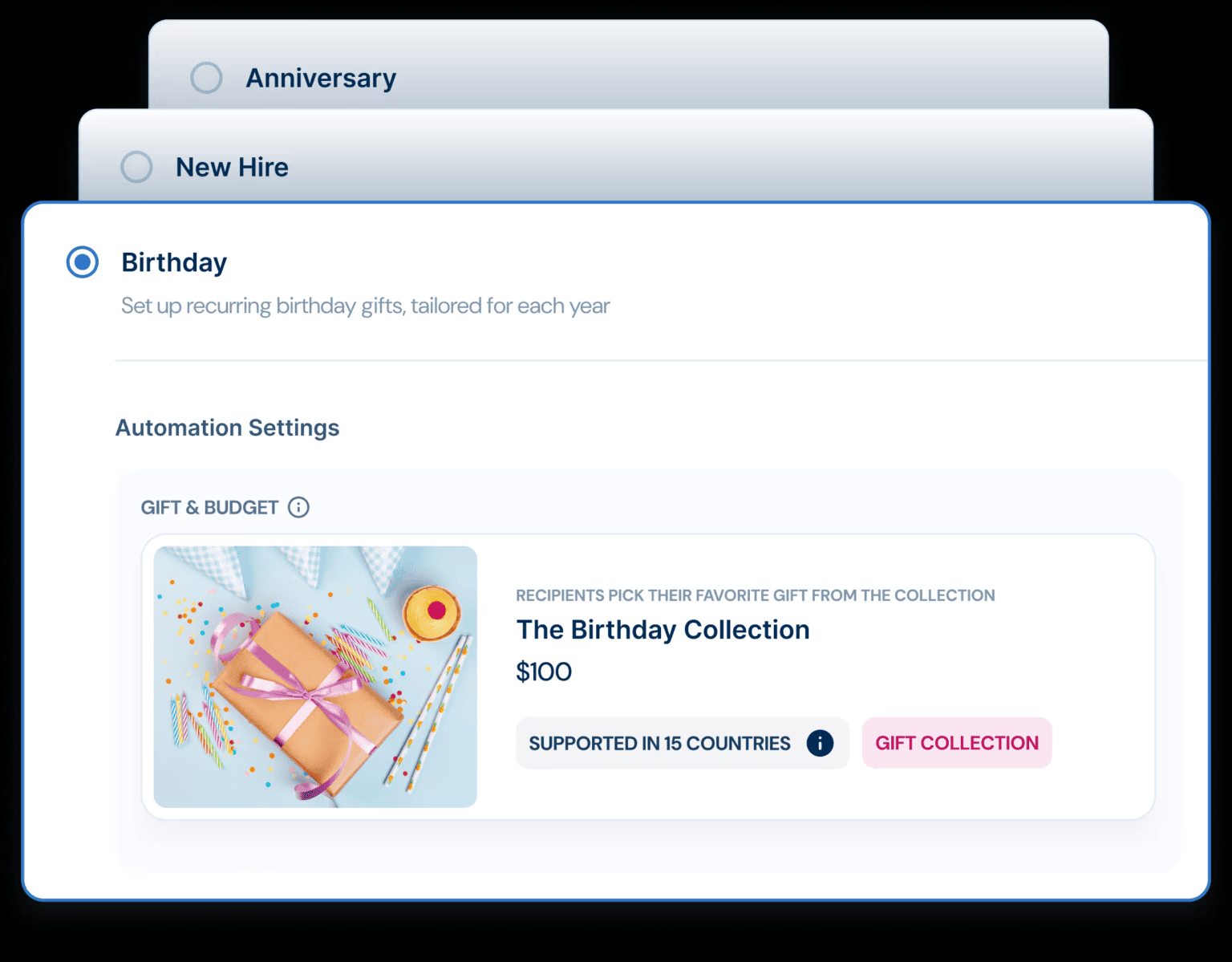Click the circular info symbol near Gift & Budget
1232x962 pixels.
pos(299,507)
